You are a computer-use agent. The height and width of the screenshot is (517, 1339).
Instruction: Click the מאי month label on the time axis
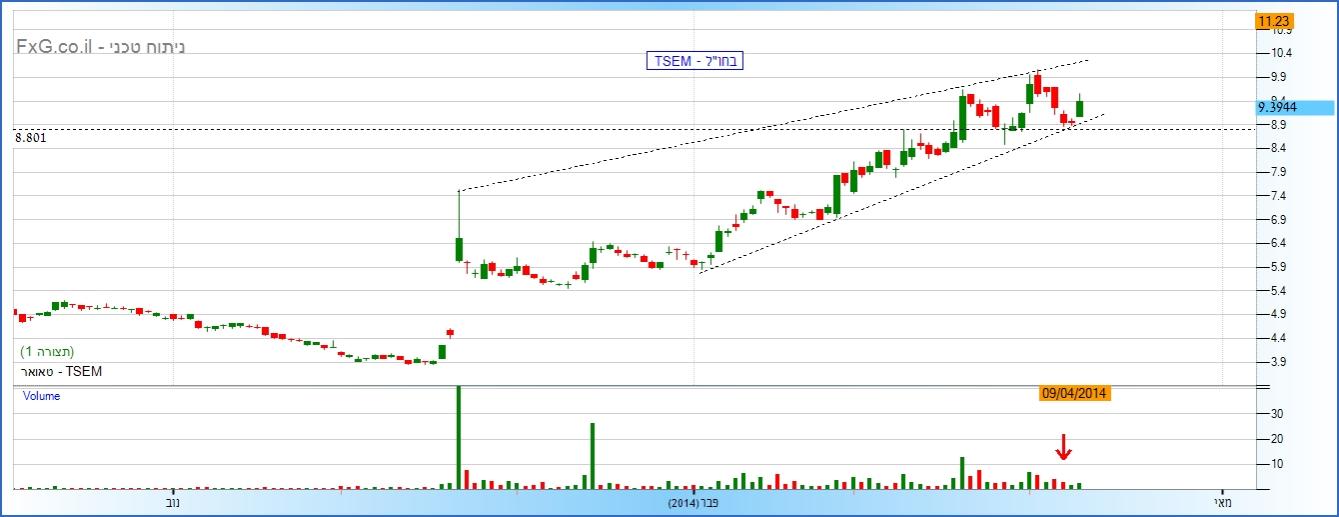pyautogui.click(x=1222, y=502)
